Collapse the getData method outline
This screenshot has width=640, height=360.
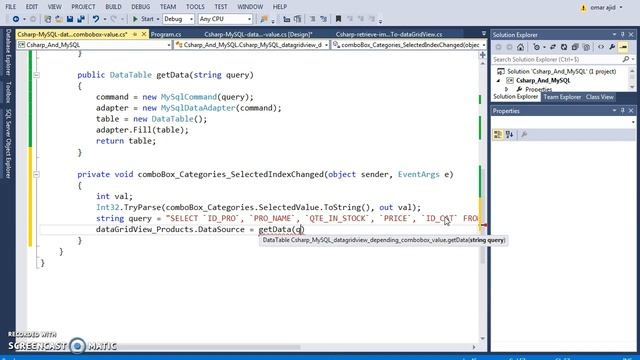36,75
